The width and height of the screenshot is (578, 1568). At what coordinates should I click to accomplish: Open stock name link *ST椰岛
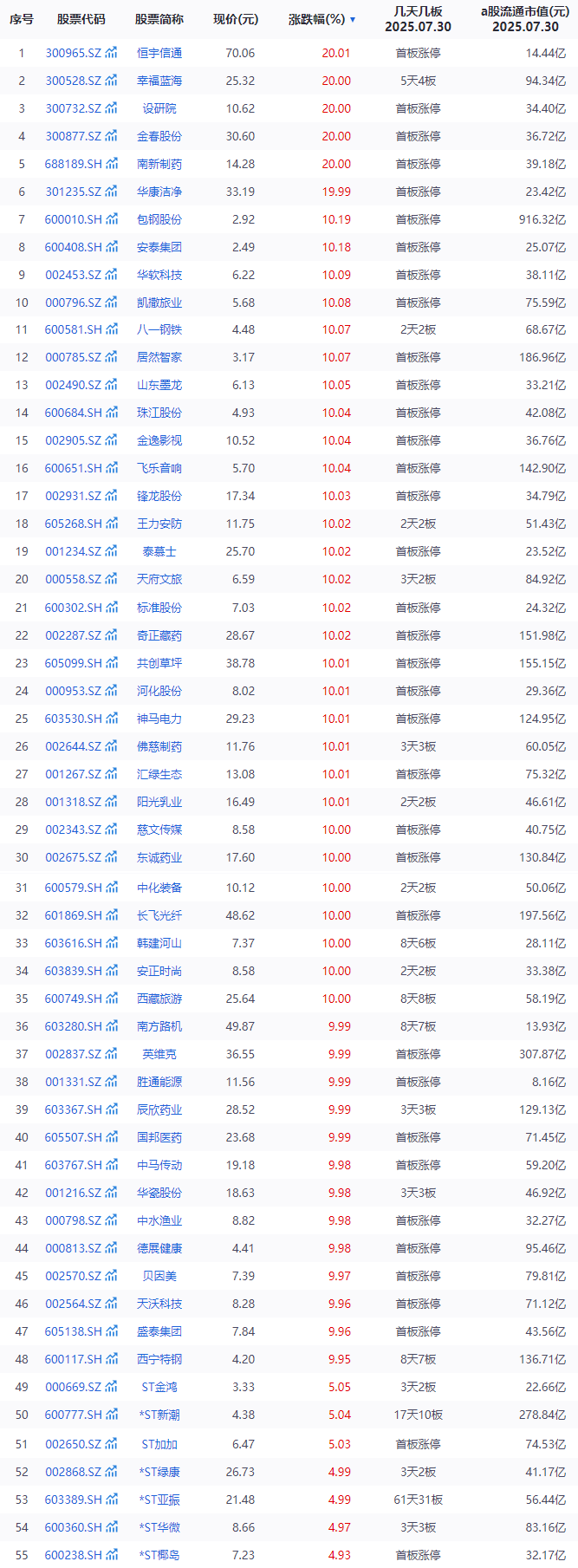coord(159,1555)
